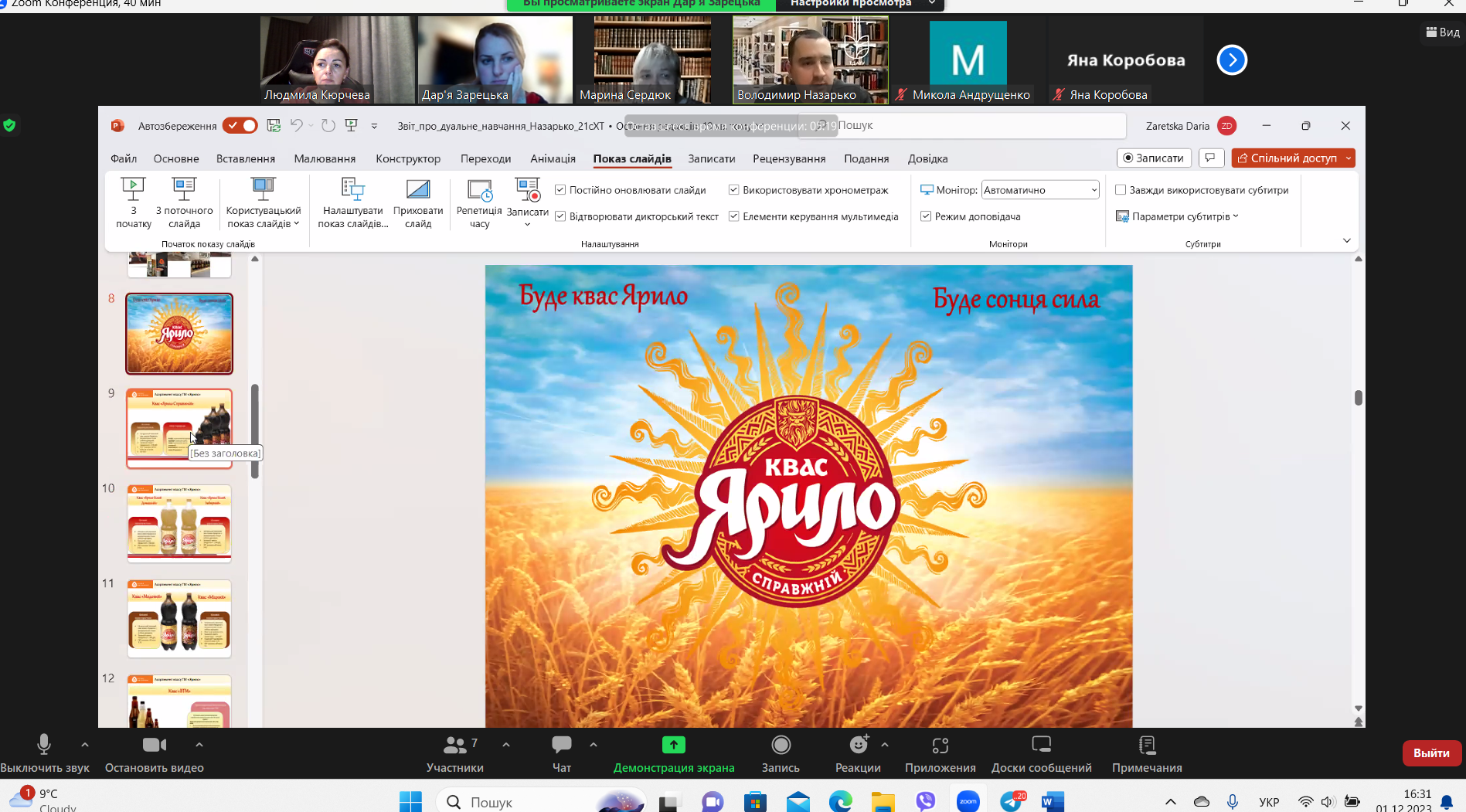
Task: Uncheck Presenter View mode checkbox
Action: click(926, 217)
